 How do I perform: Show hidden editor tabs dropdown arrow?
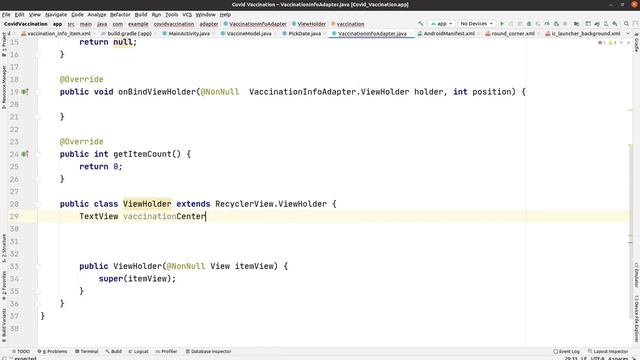pos(628,33)
